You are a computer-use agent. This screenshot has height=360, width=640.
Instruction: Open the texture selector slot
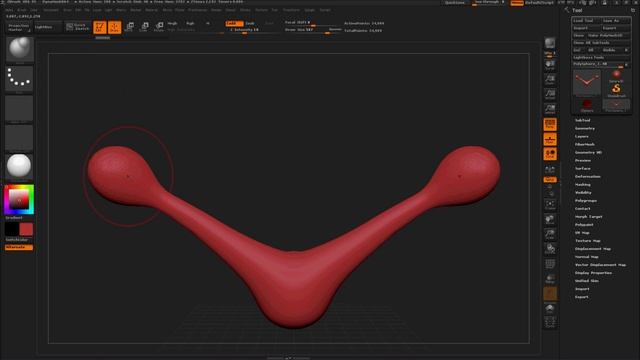[19, 138]
